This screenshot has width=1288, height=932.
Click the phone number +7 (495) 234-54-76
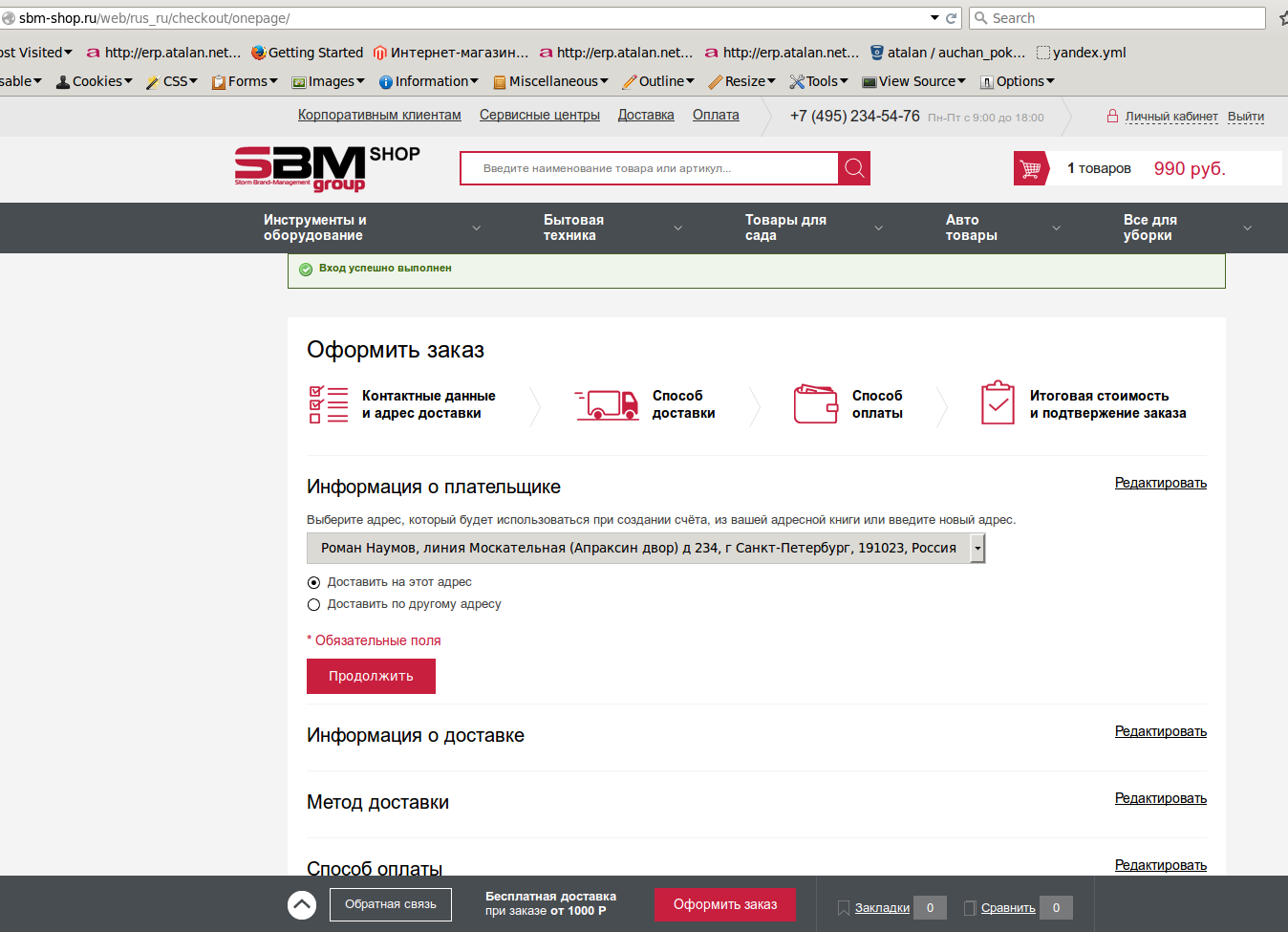click(854, 116)
